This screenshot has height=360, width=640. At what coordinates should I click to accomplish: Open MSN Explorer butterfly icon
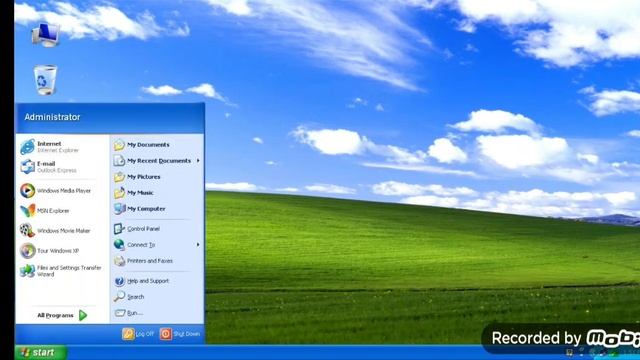(x=28, y=211)
